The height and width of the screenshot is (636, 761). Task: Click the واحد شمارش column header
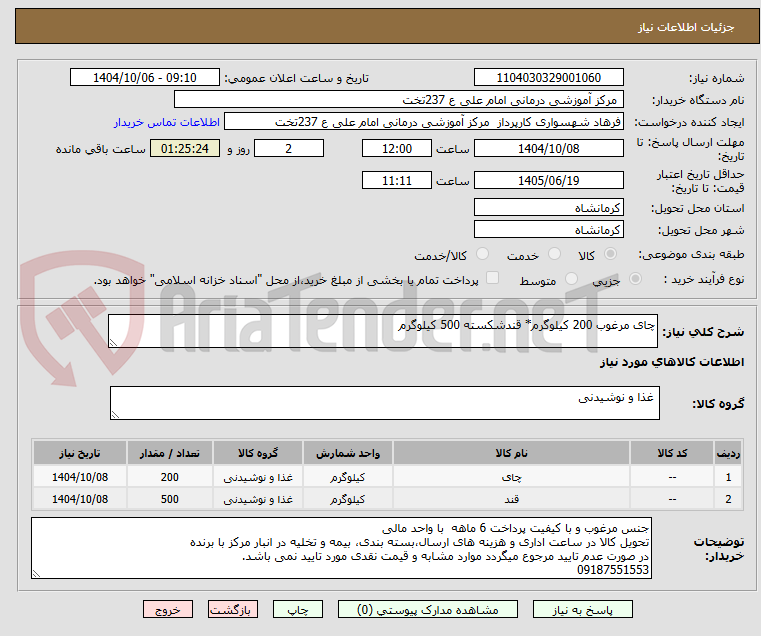[x=348, y=453]
